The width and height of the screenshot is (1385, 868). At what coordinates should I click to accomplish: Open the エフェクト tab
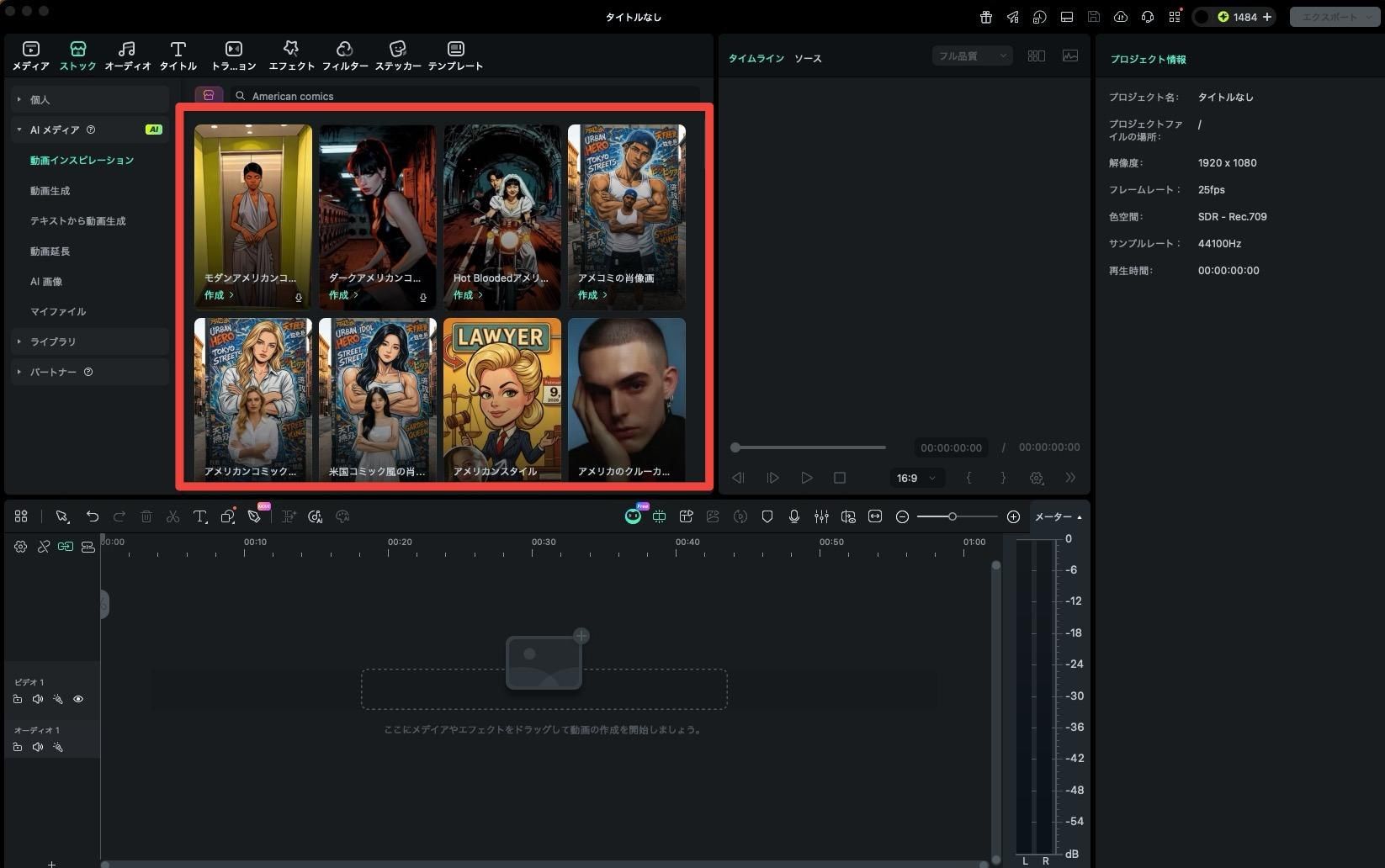[x=291, y=56]
